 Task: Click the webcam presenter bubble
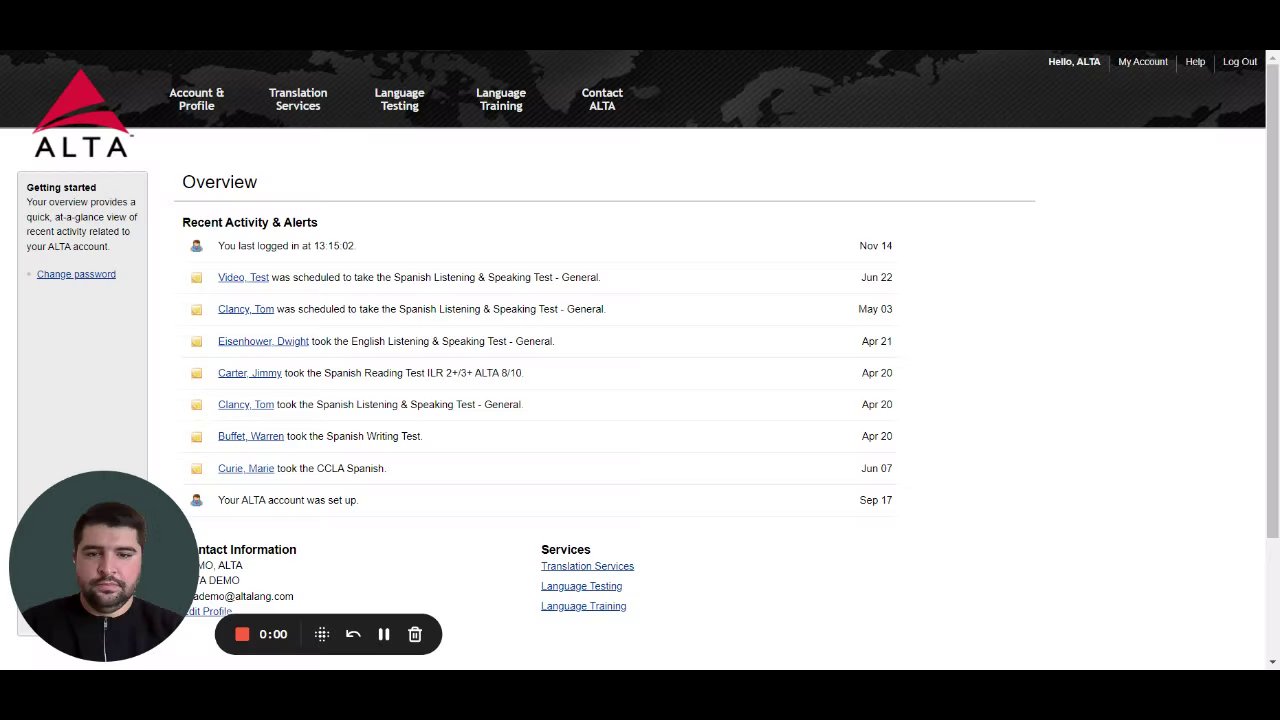[x=104, y=566]
